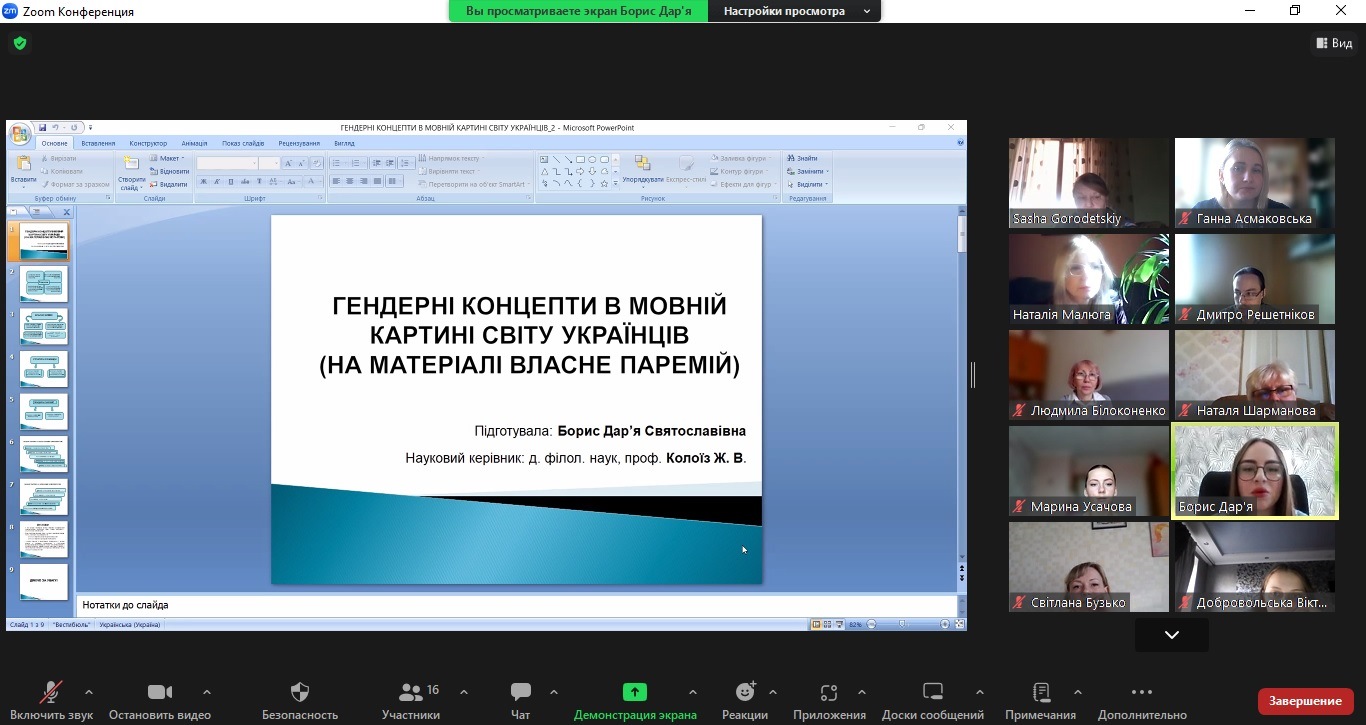1366x725 pixels.
Task: Toggle italic К formatting
Action: click(217, 181)
